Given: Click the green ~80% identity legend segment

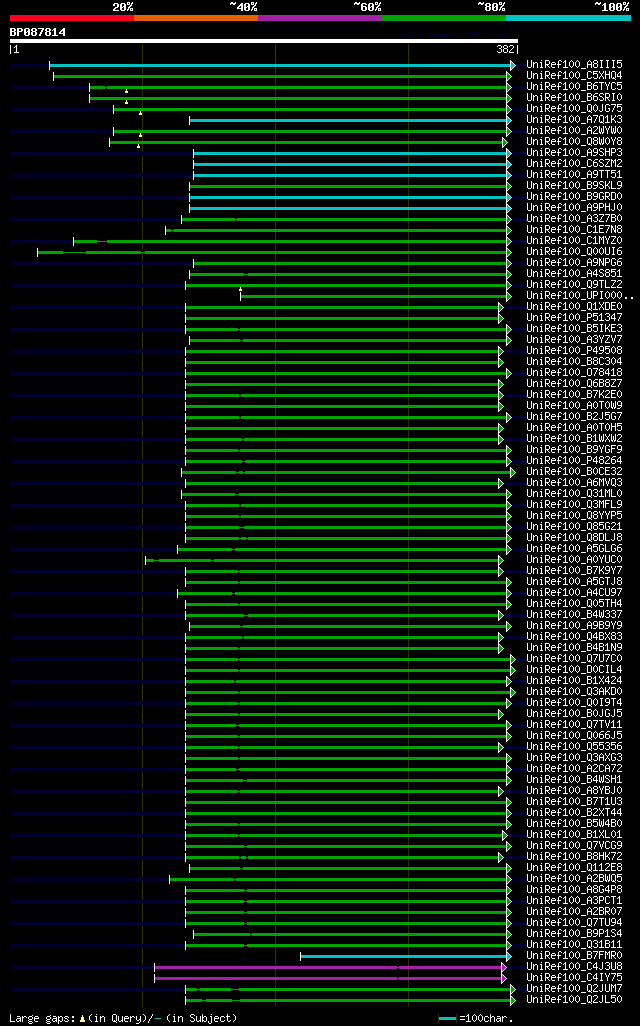Looking at the screenshot, I should pos(444,18).
